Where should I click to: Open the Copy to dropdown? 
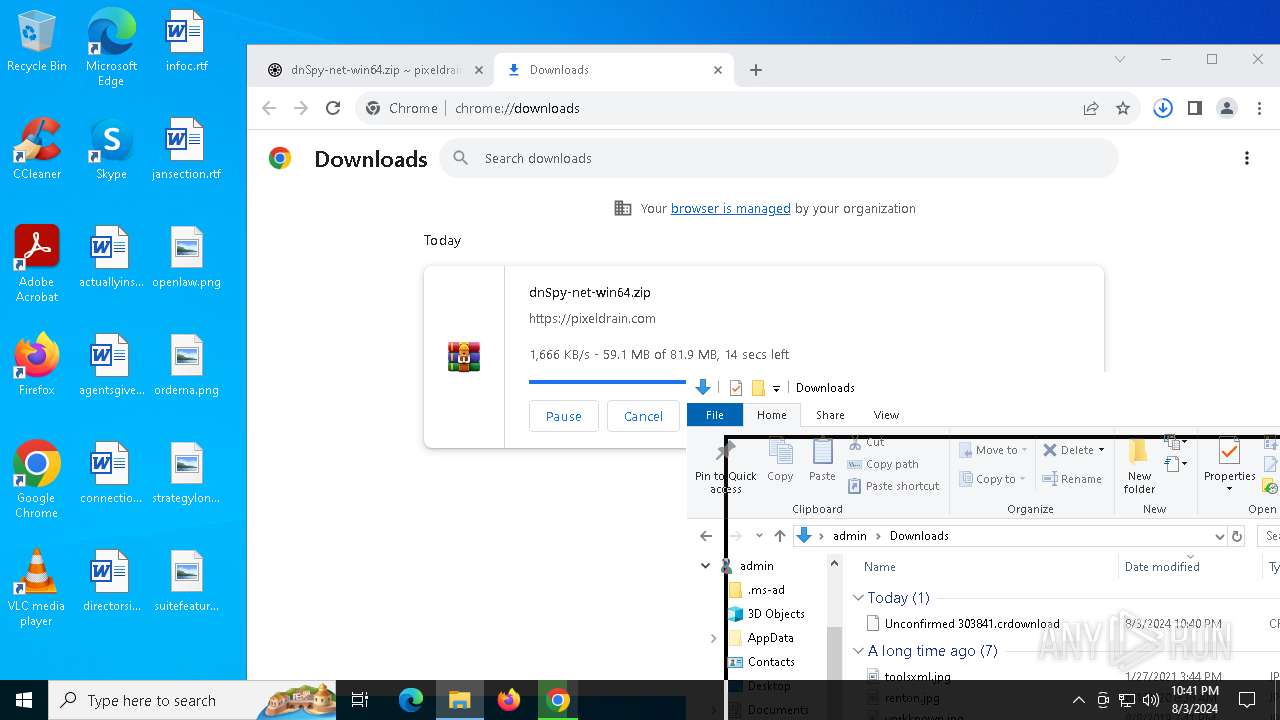coord(993,479)
